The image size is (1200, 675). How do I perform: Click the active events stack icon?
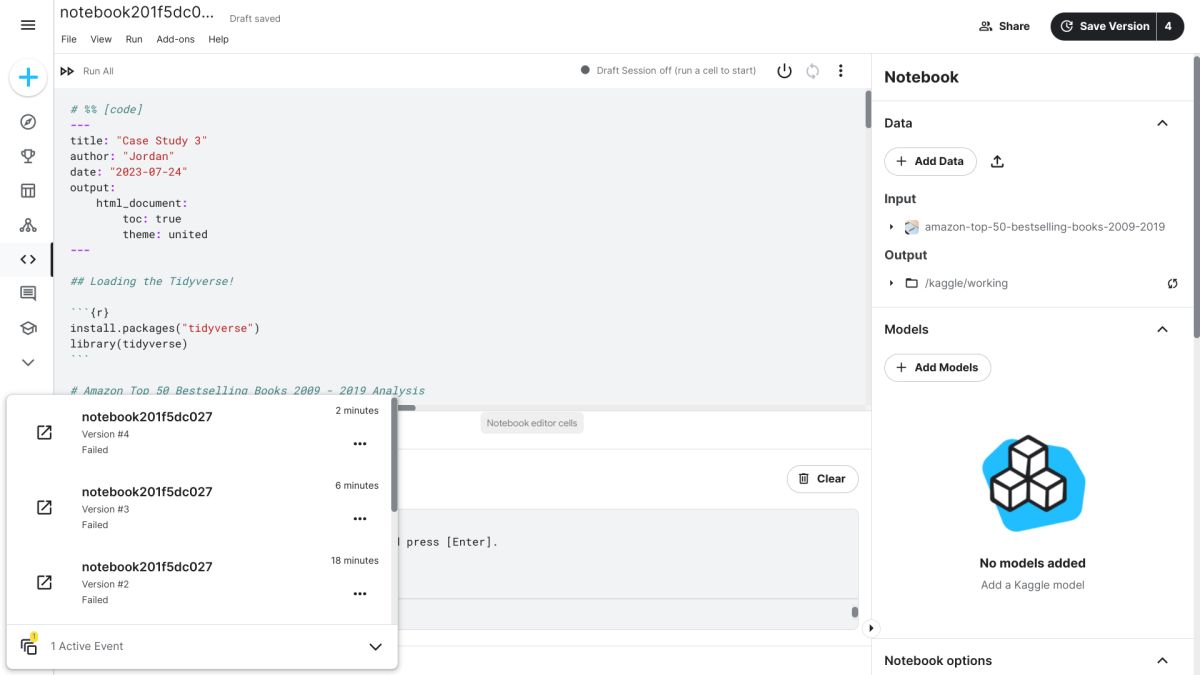[x=29, y=646]
